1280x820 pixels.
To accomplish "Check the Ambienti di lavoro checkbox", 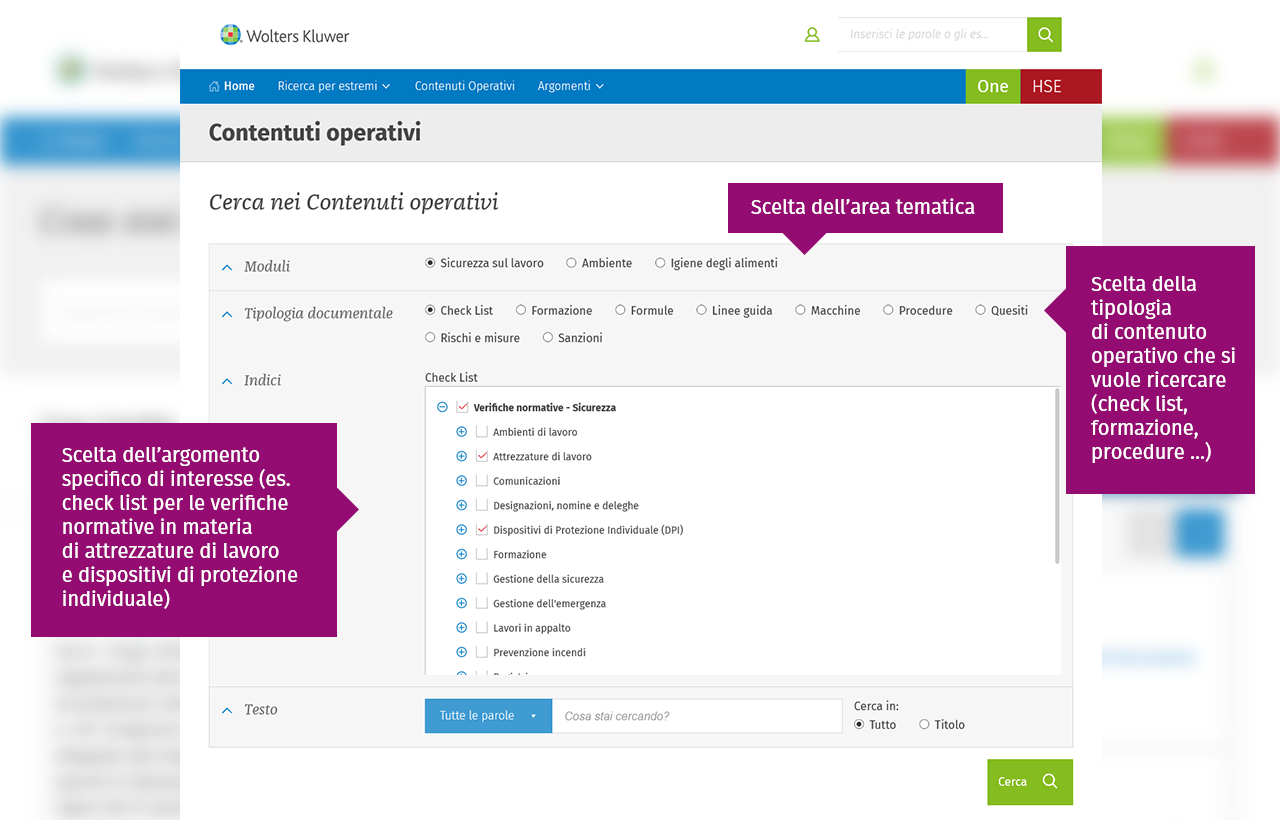I will pyautogui.click(x=482, y=432).
